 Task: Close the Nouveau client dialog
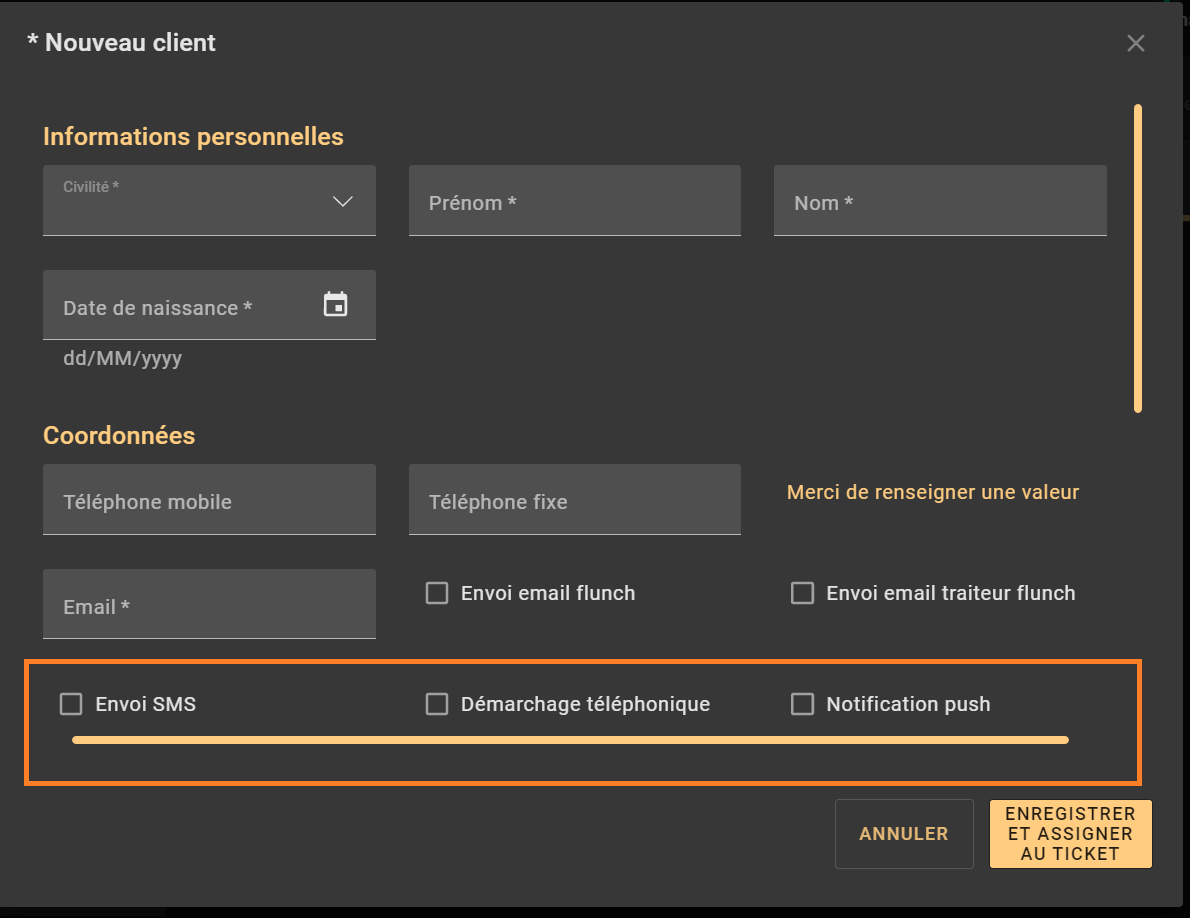pos(1135,43)
